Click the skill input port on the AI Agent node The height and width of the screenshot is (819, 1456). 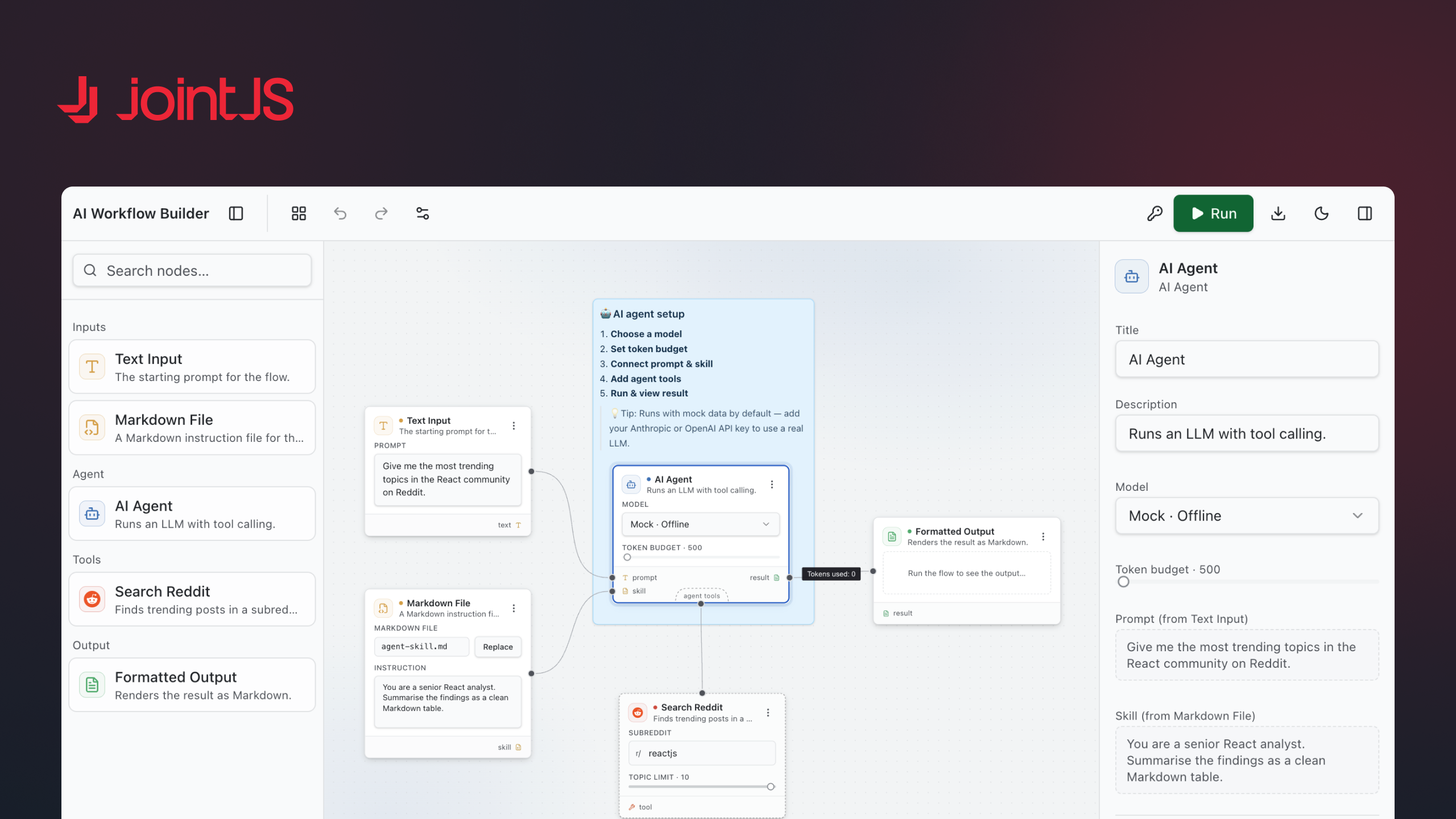click(x=613, y=591)
